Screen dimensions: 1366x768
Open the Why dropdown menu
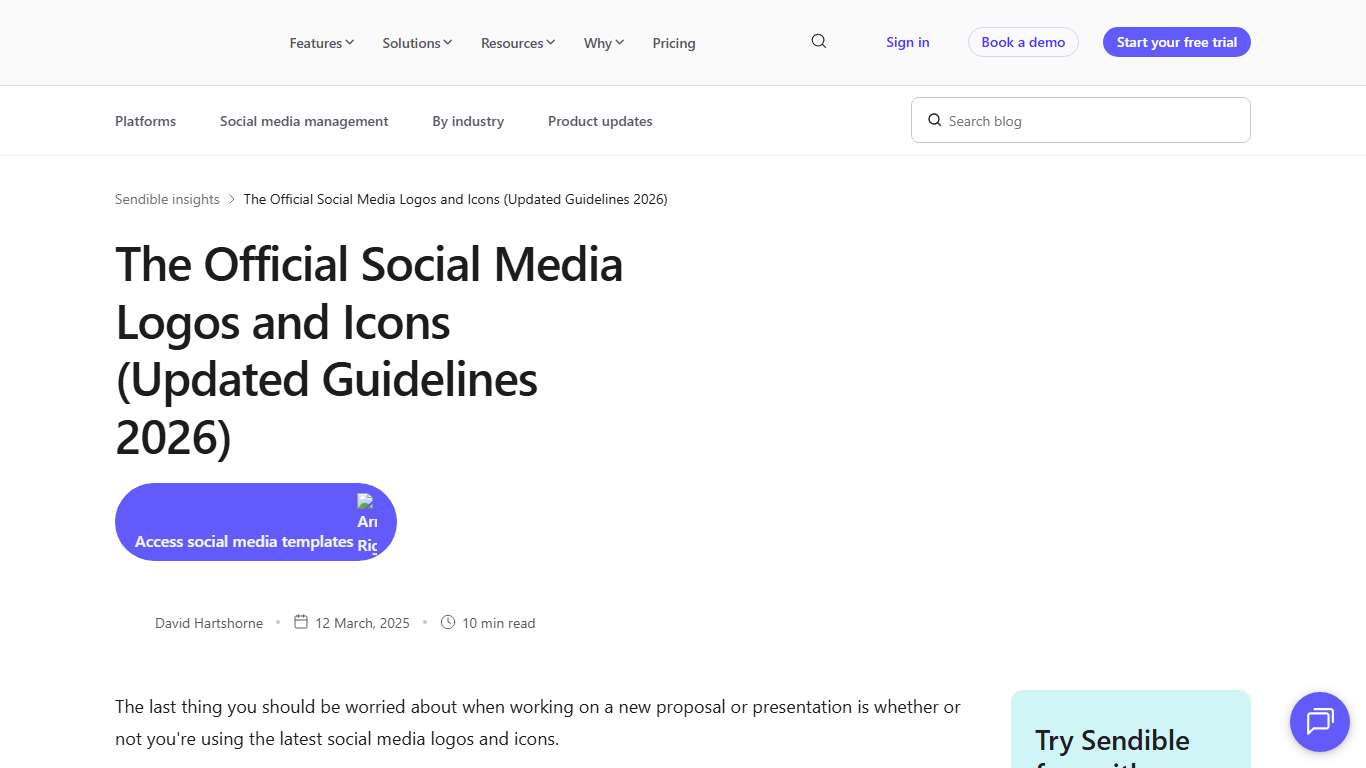pos(603,43)
